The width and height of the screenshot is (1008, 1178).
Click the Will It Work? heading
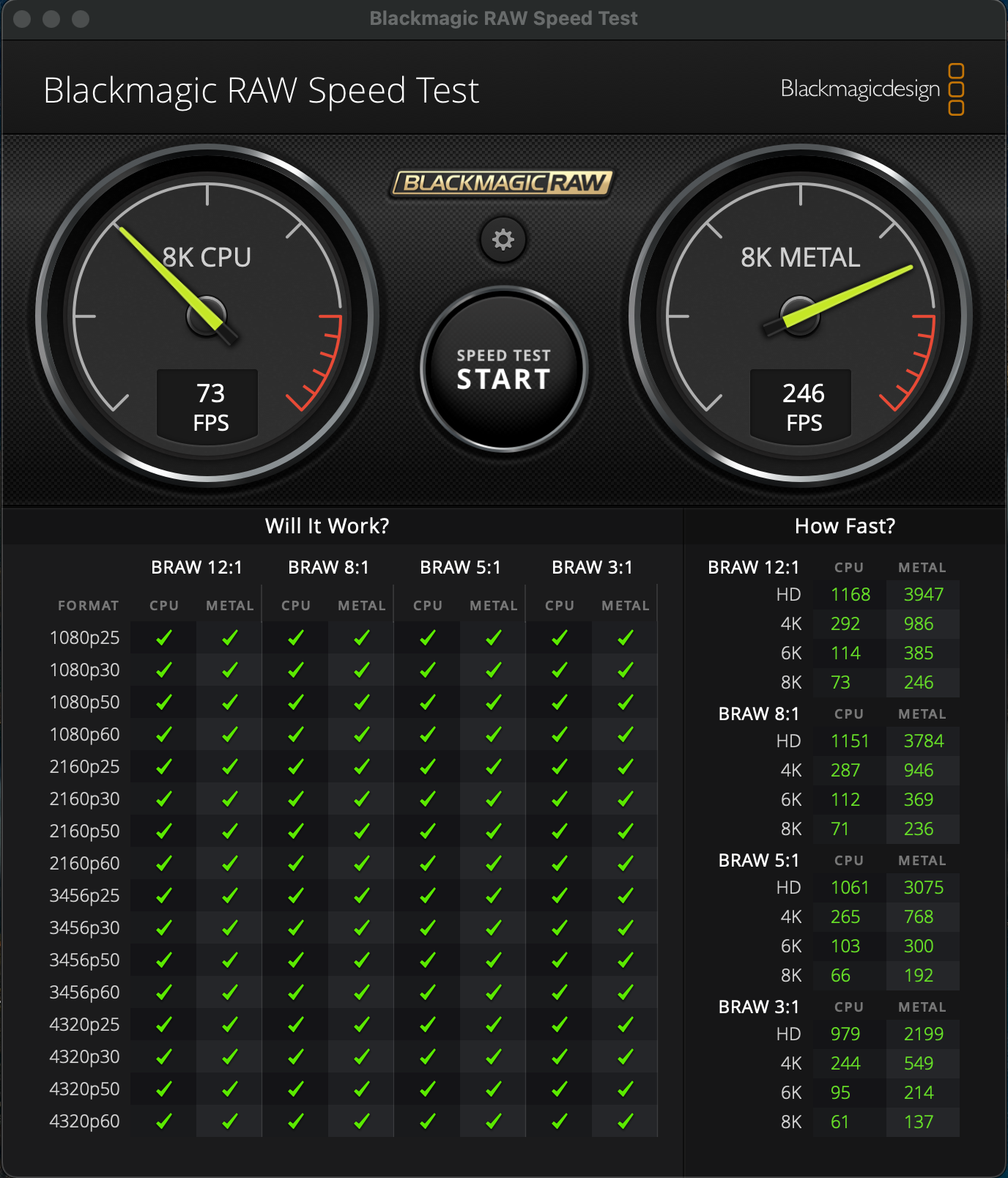327,526
